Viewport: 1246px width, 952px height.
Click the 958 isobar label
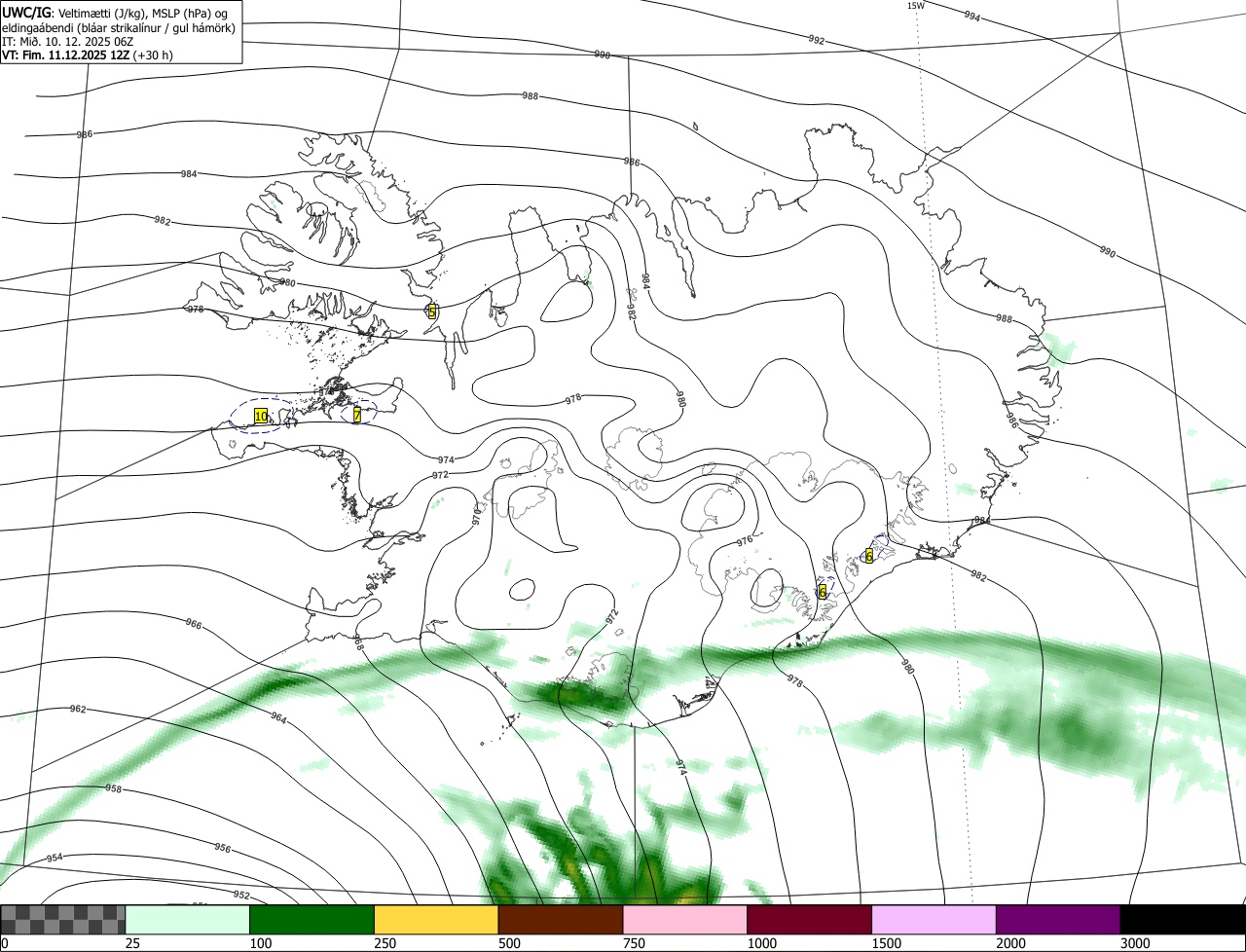[x=114, y=788]
